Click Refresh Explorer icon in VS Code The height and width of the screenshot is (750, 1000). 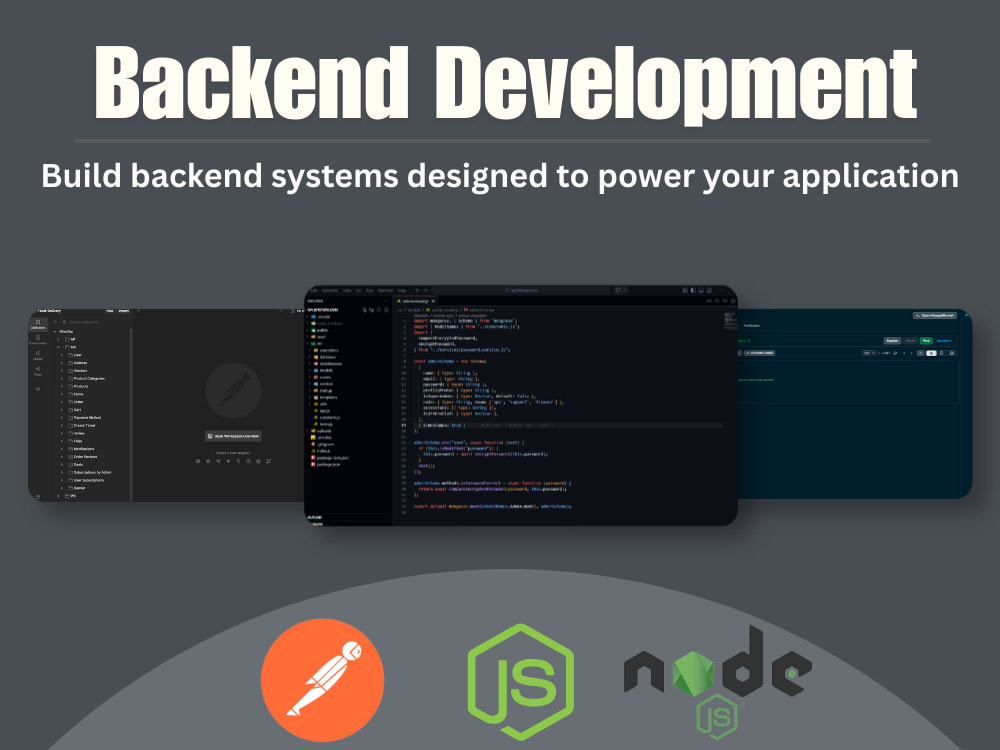(x=379, y=310)
